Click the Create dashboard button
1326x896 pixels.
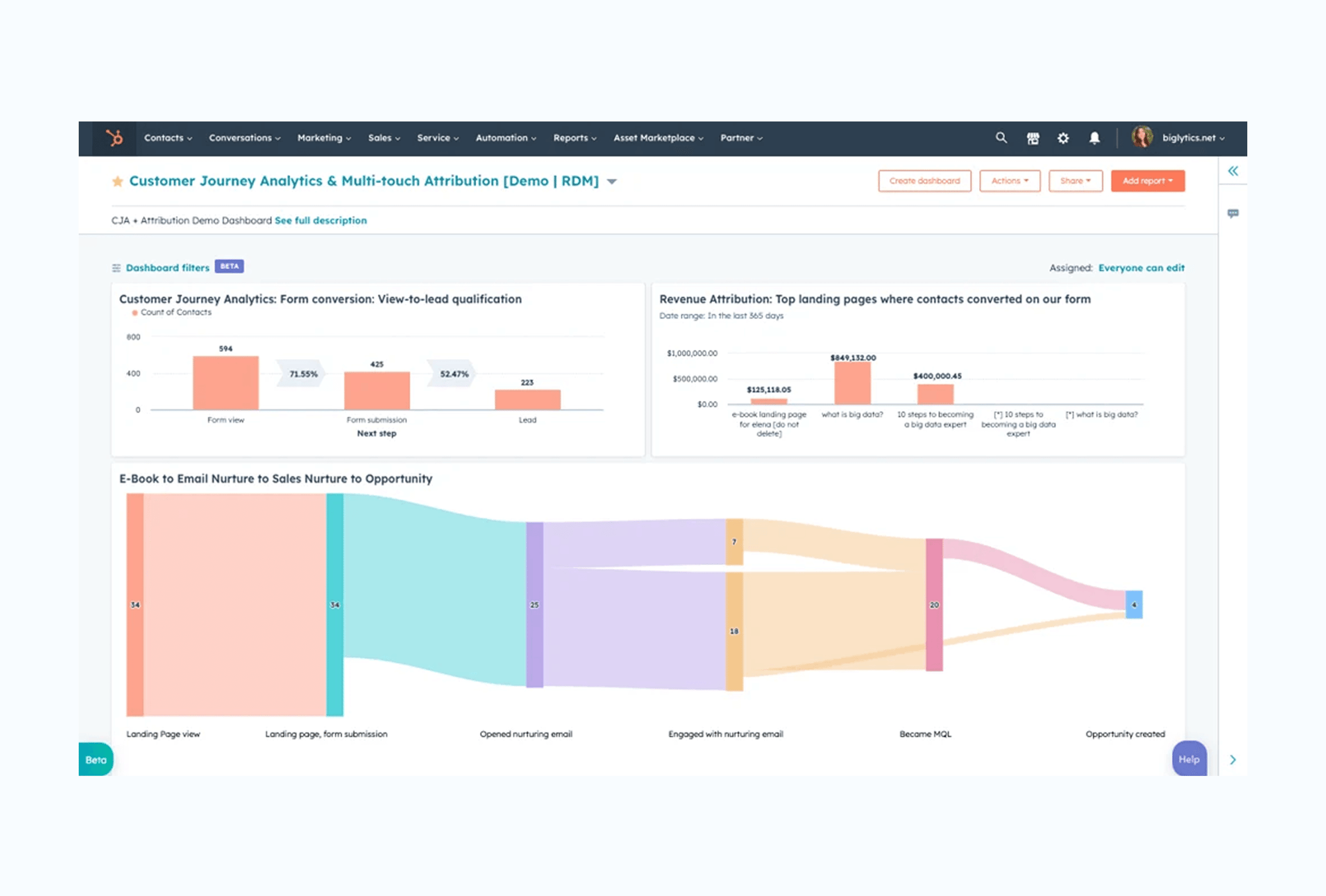click(x=924, y=181)
